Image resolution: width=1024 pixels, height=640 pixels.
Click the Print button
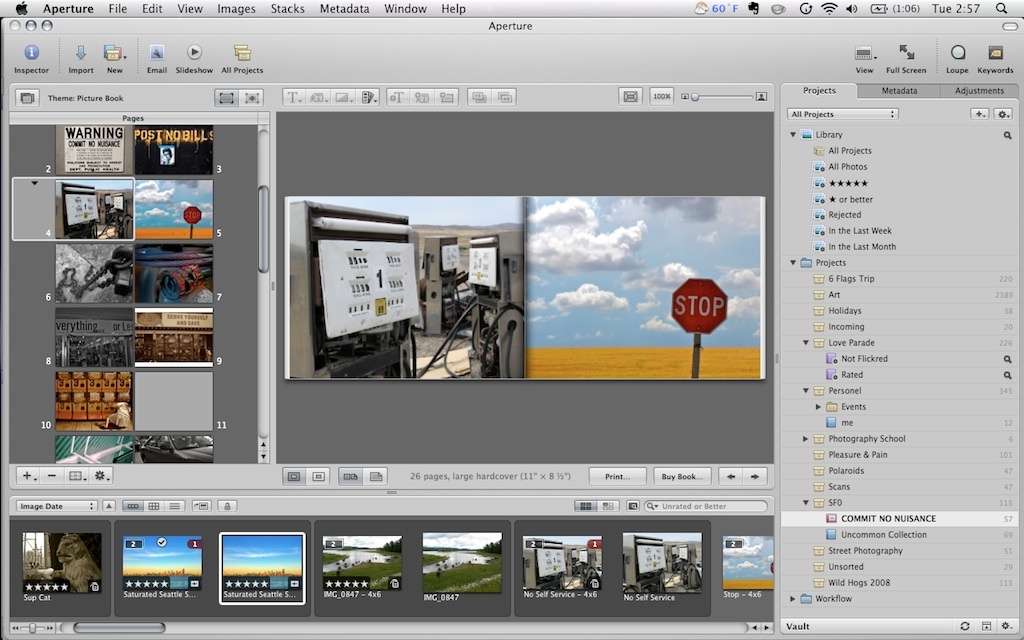pyautogui.click(x=617, y=476)
